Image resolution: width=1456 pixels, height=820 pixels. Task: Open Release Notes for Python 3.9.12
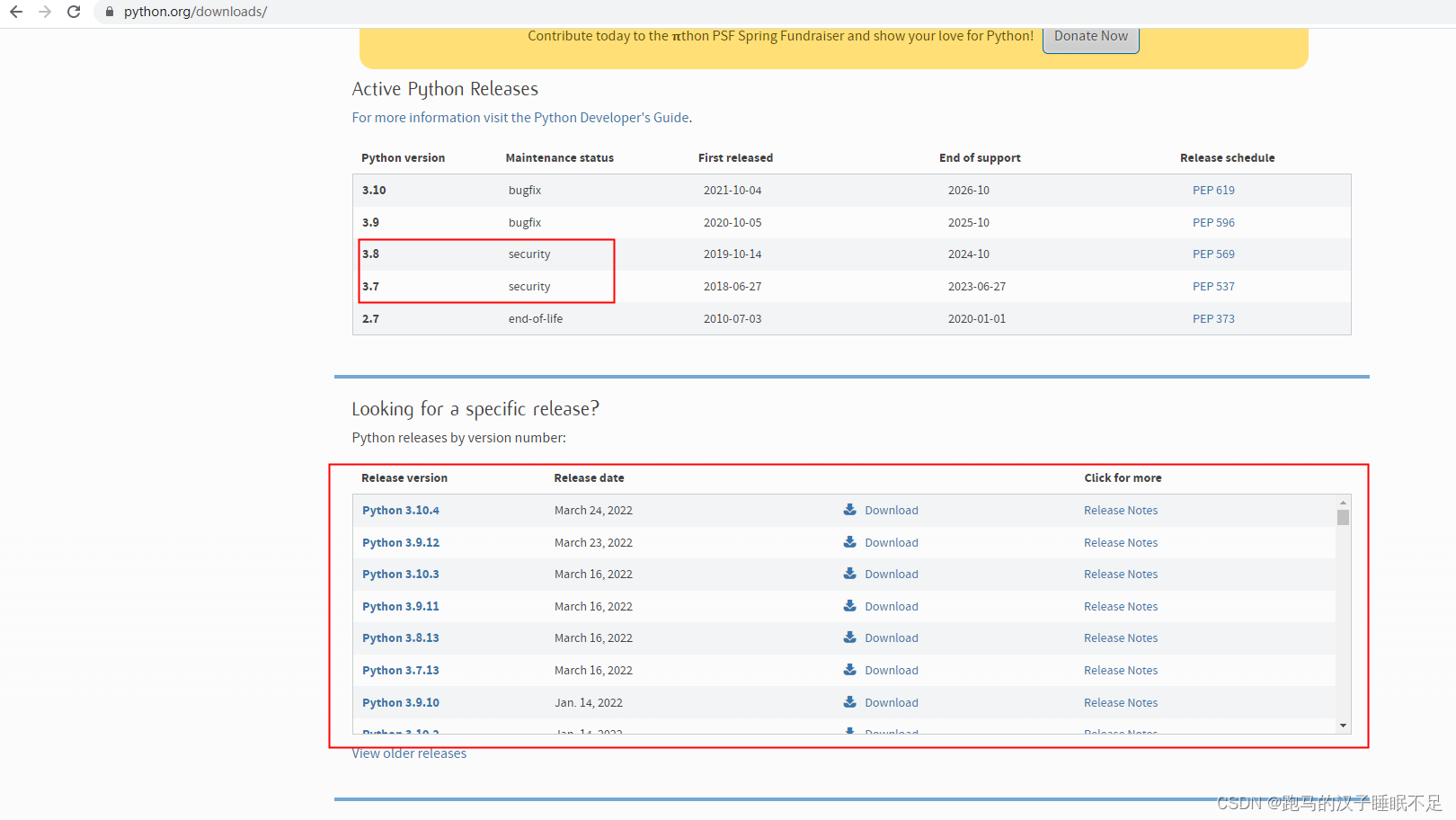click(1121, 543)
